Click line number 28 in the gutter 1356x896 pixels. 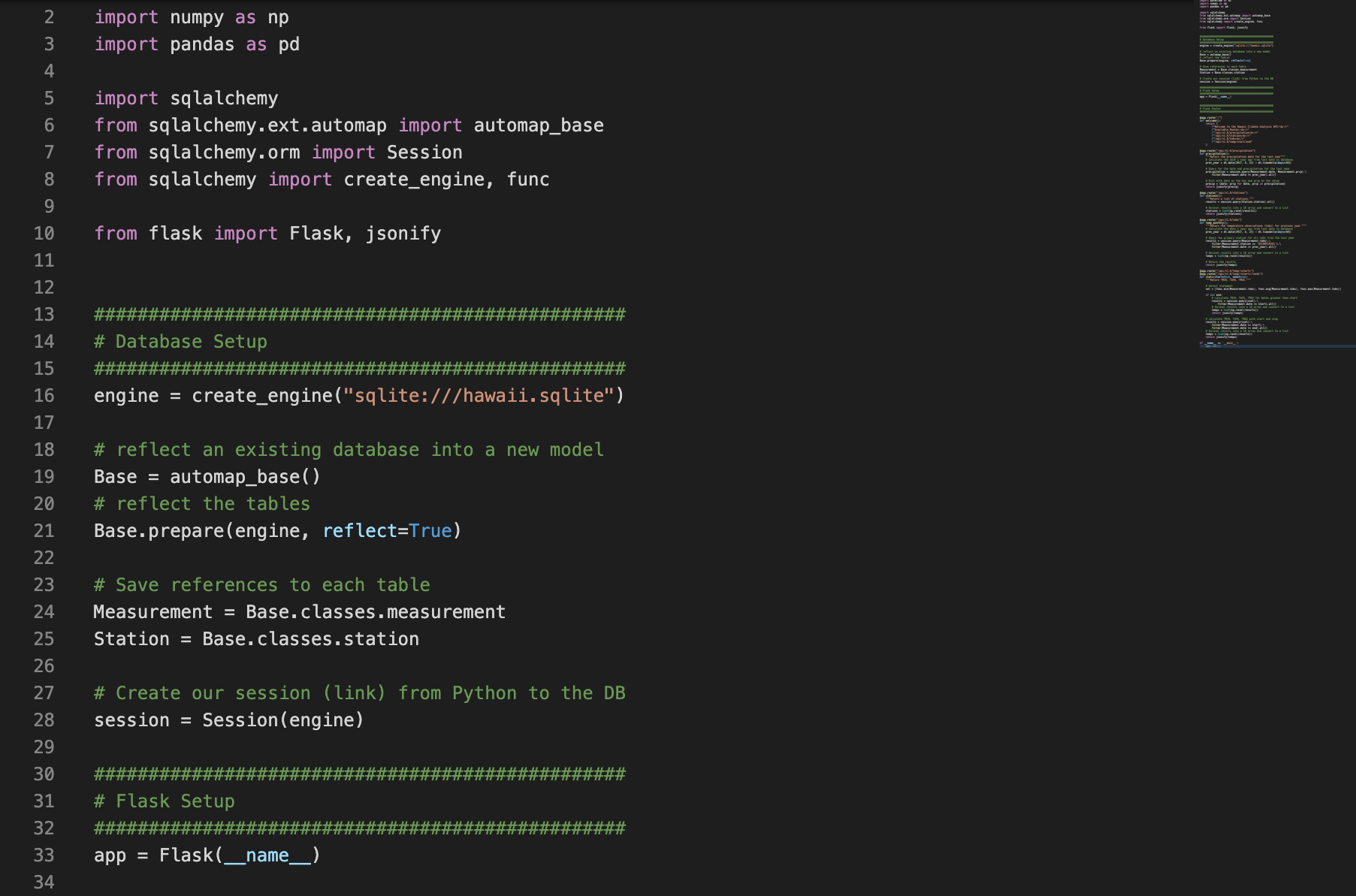pos(44,720)
